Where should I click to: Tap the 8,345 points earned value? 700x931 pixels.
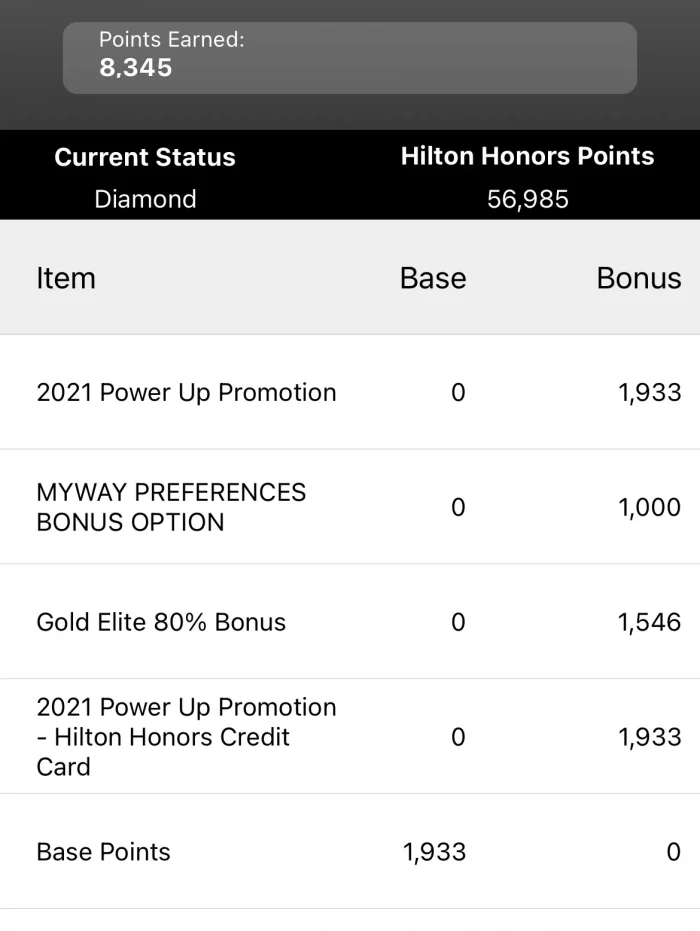(x=136, y=68)
